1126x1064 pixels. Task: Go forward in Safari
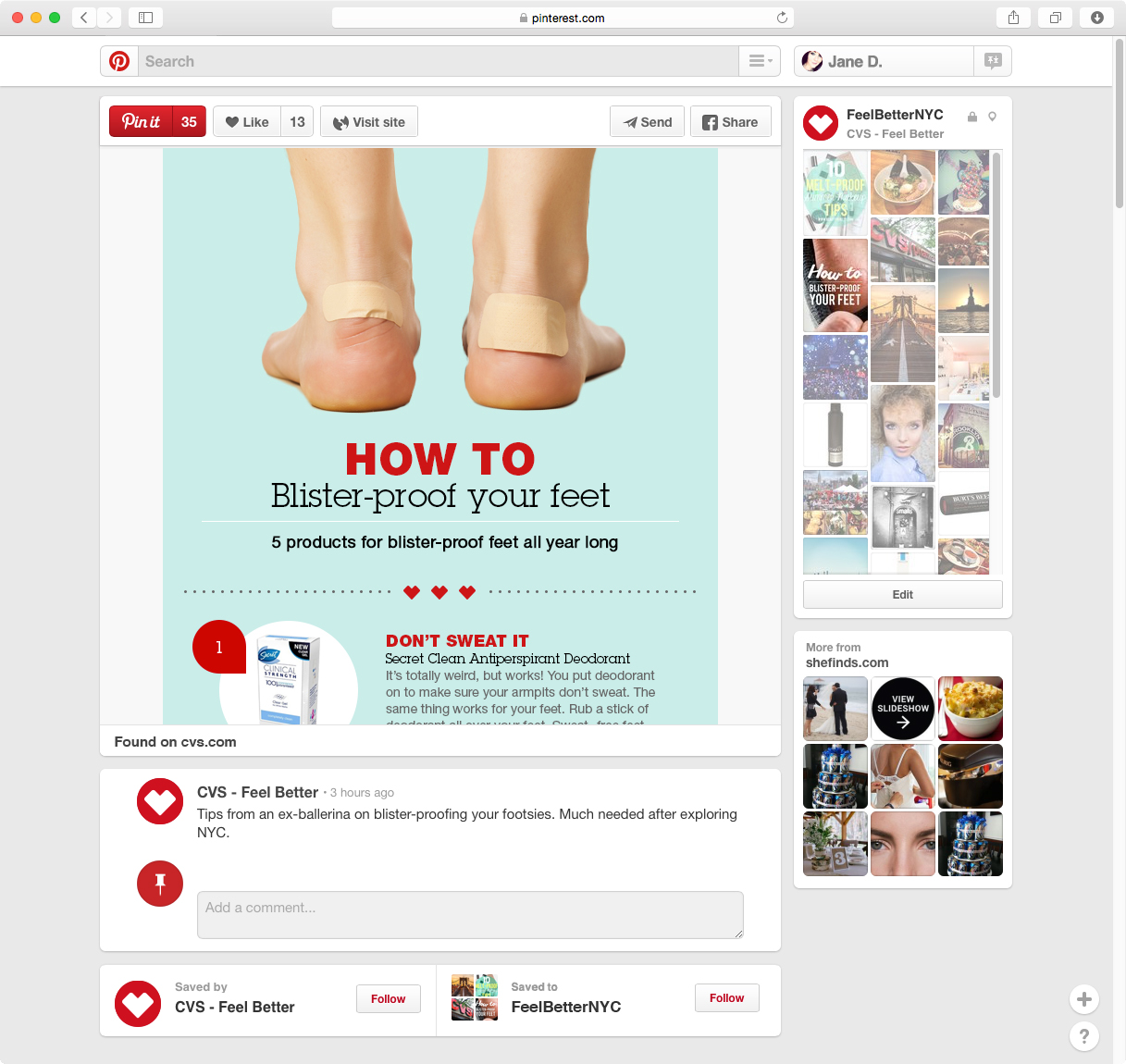[x=109, y=18]
